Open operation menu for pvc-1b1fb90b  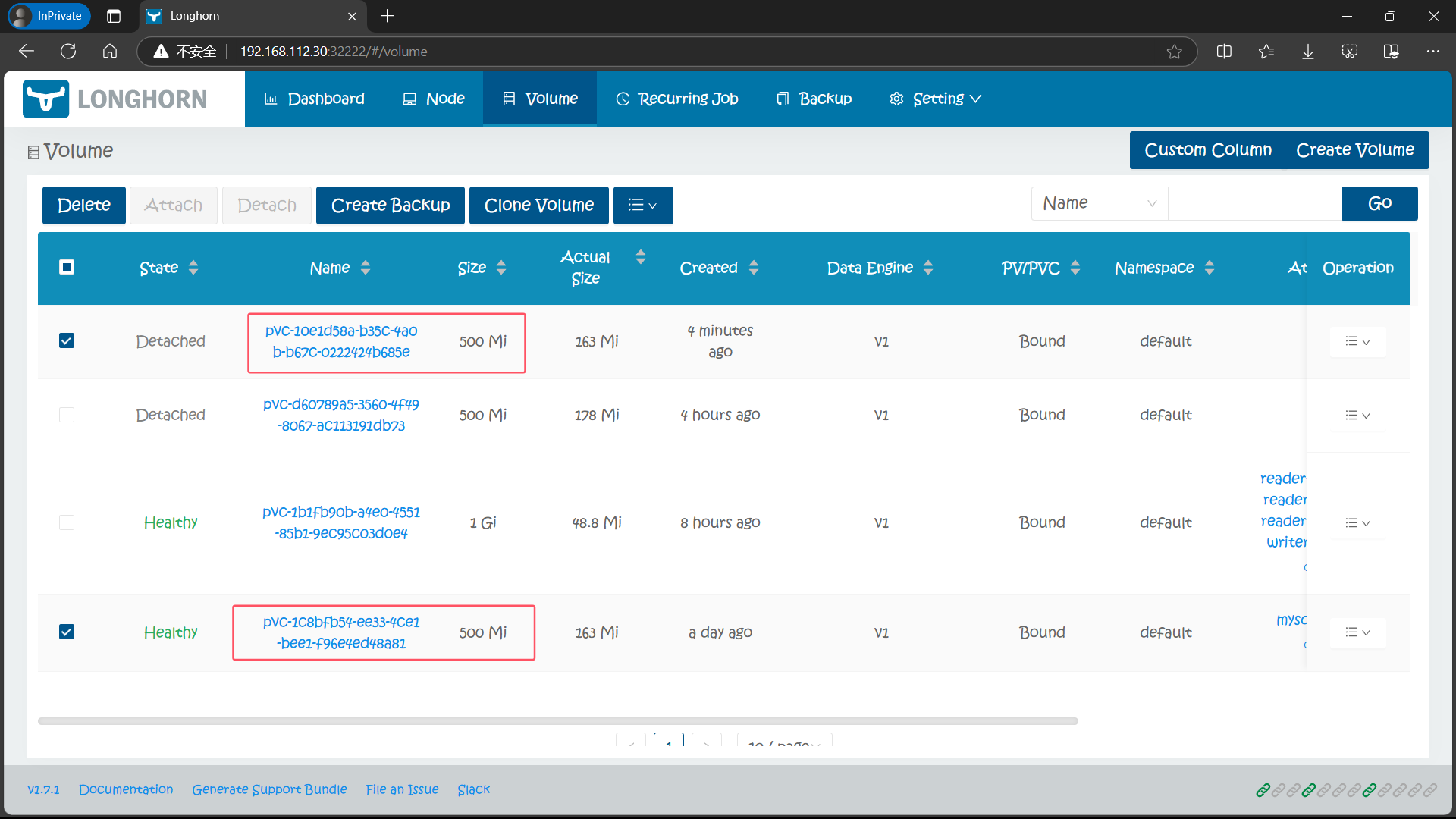[x=1357, y=522]
